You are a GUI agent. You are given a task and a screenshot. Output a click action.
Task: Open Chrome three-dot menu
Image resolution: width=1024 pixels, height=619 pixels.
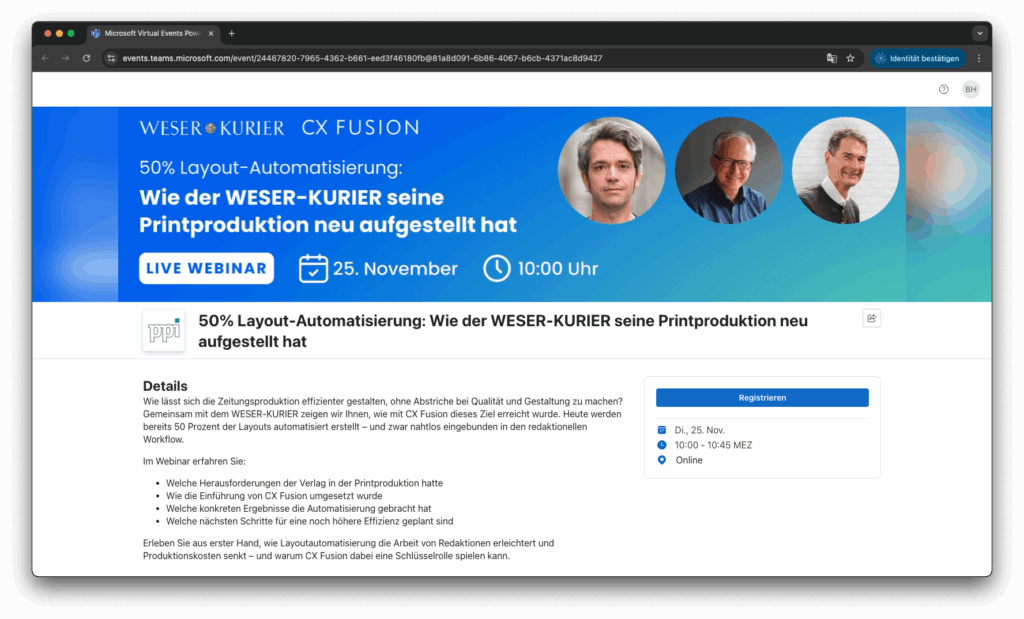[978, 58]
